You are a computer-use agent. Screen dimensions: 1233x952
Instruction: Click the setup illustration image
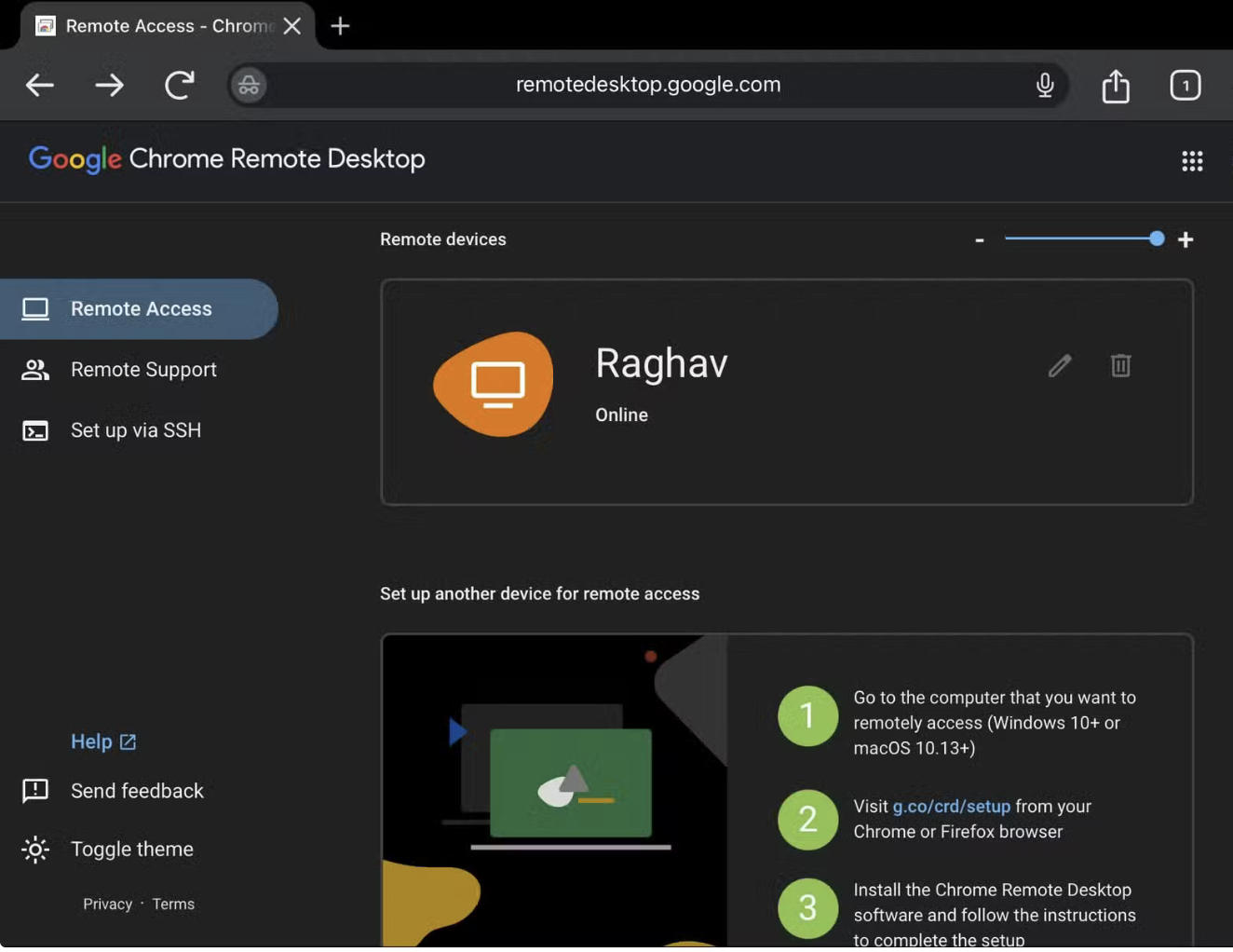(554, 791)
